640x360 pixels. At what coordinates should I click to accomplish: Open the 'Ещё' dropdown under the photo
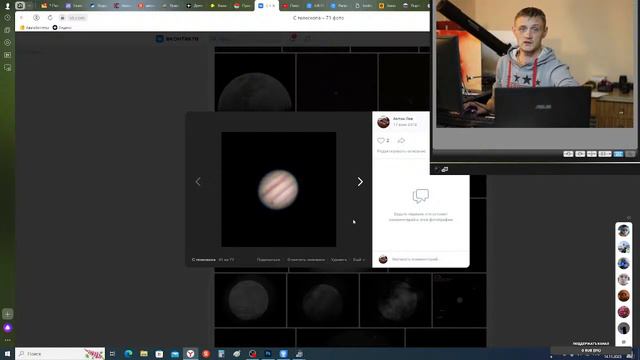[x=359, y=260]
